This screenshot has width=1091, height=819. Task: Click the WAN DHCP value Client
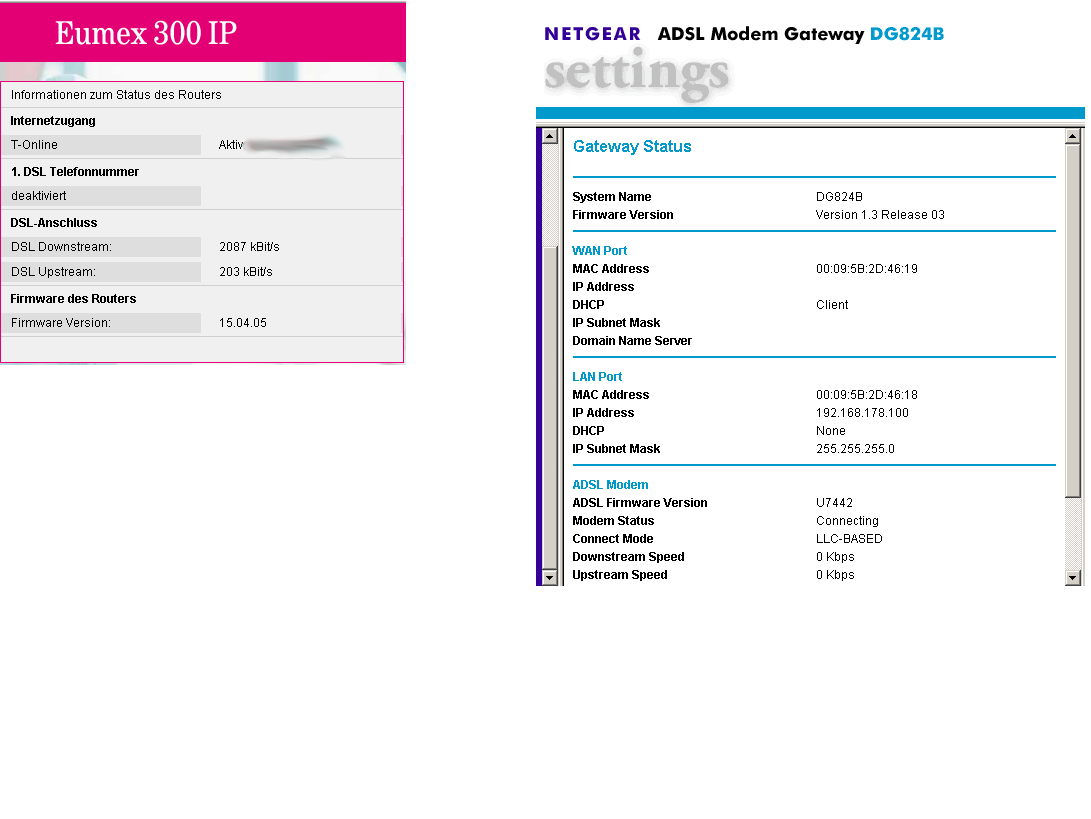coord(832,305)
